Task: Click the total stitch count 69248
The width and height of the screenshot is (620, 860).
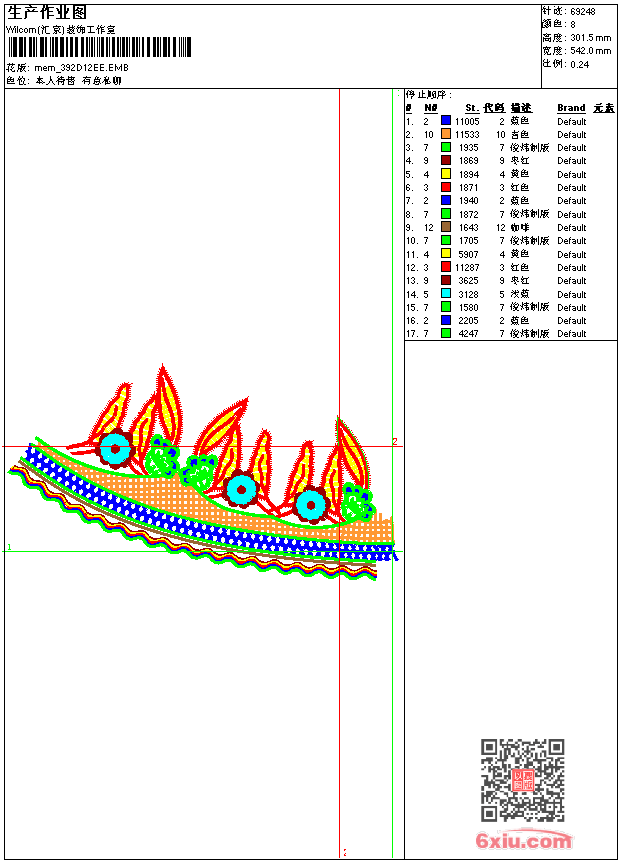Action: 583,12
